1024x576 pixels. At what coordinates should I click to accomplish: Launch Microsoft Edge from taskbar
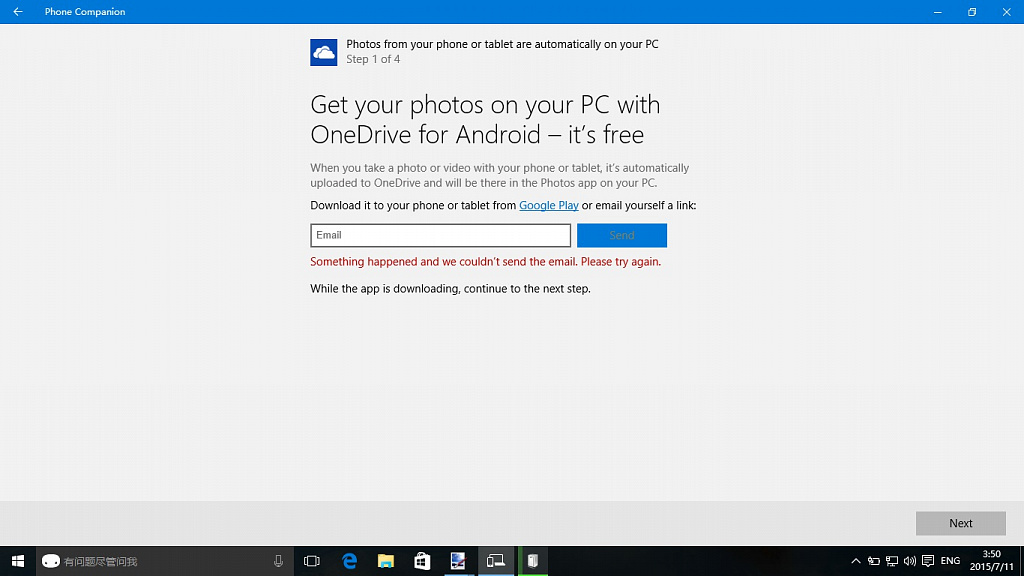click(x=349, y=561)
